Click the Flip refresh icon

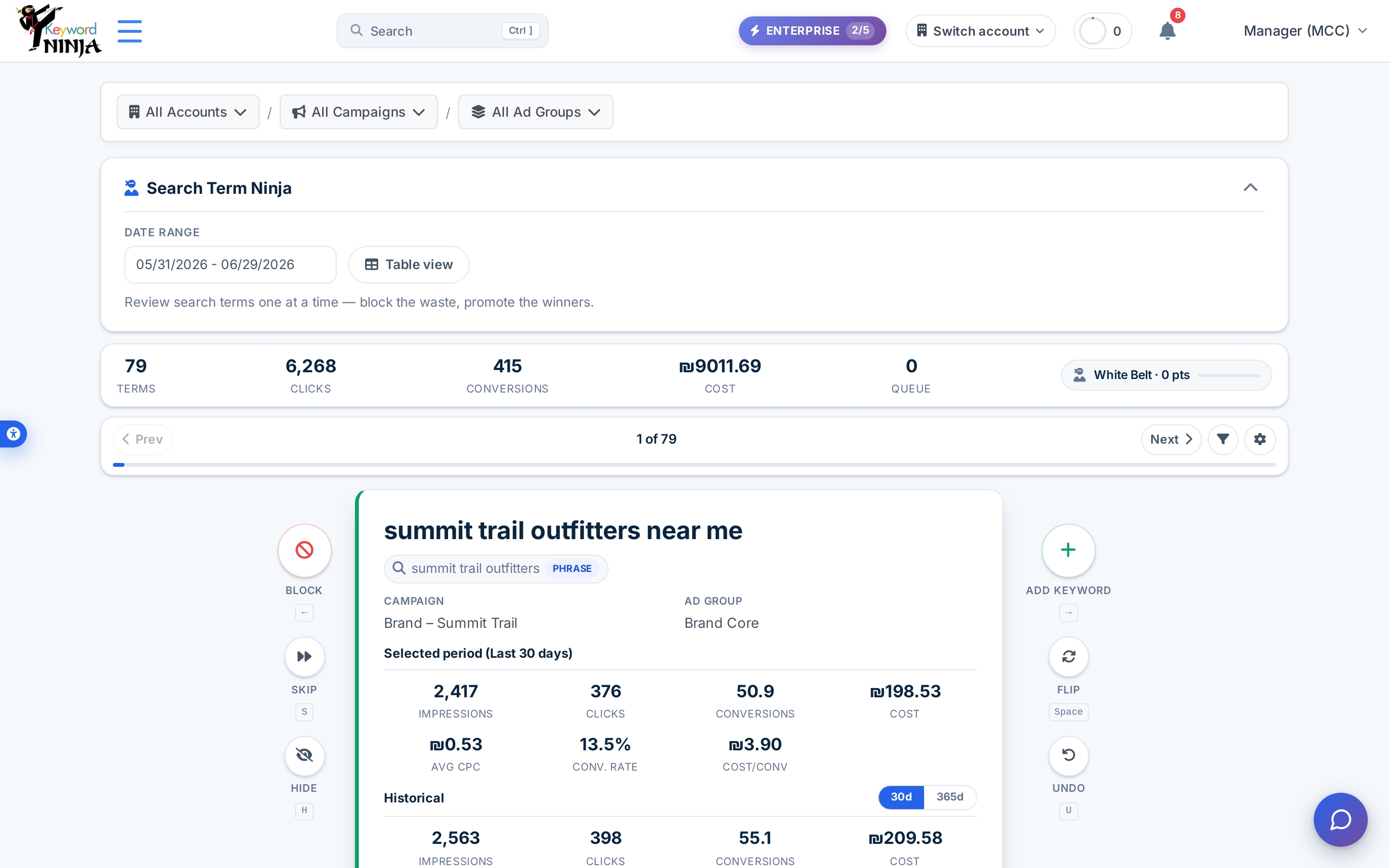(1068, 656)
